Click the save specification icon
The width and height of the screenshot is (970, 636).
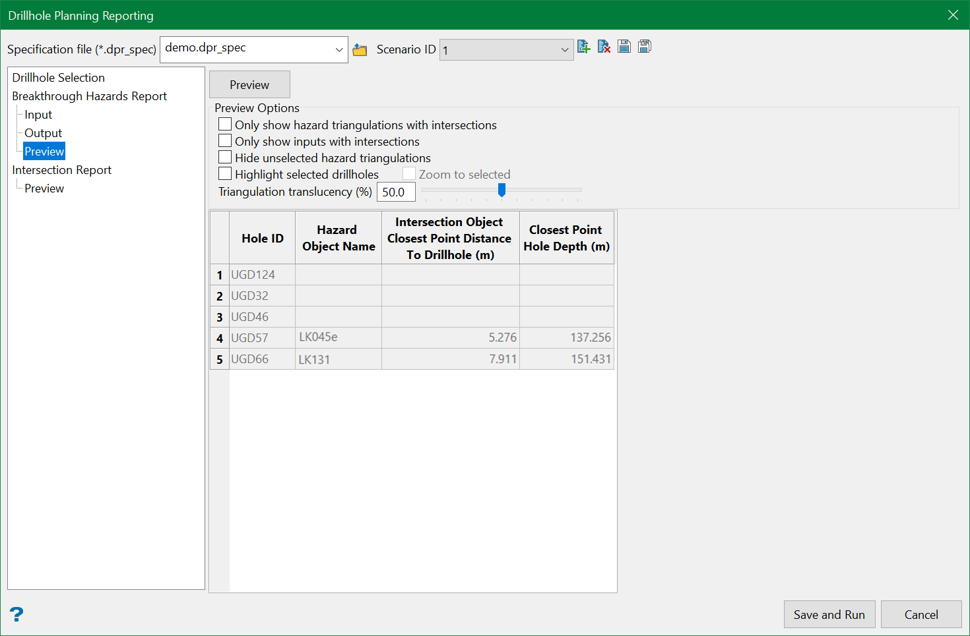624,47
